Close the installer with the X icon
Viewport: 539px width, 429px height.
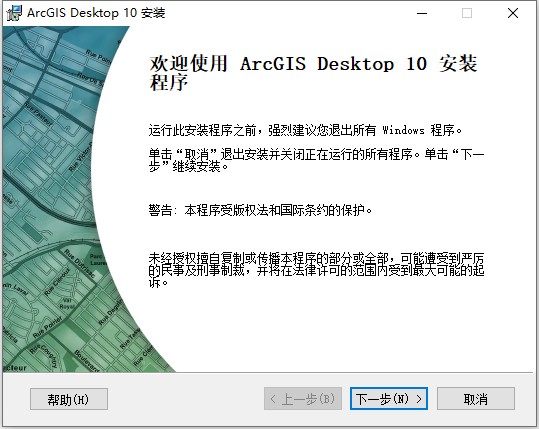[513, 13]
